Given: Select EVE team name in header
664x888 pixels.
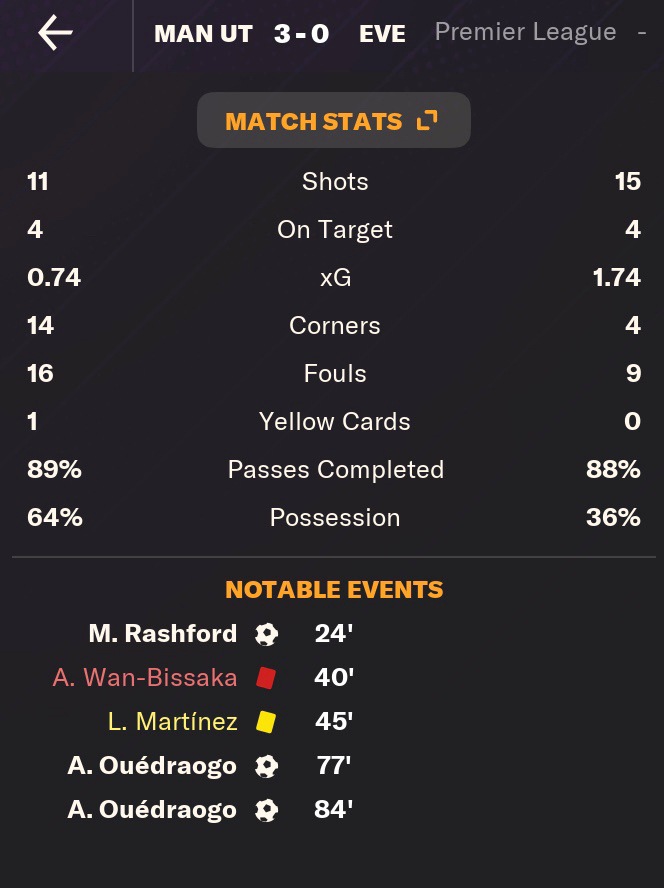Looking at the screenshot, I should (x=382, y=34).
